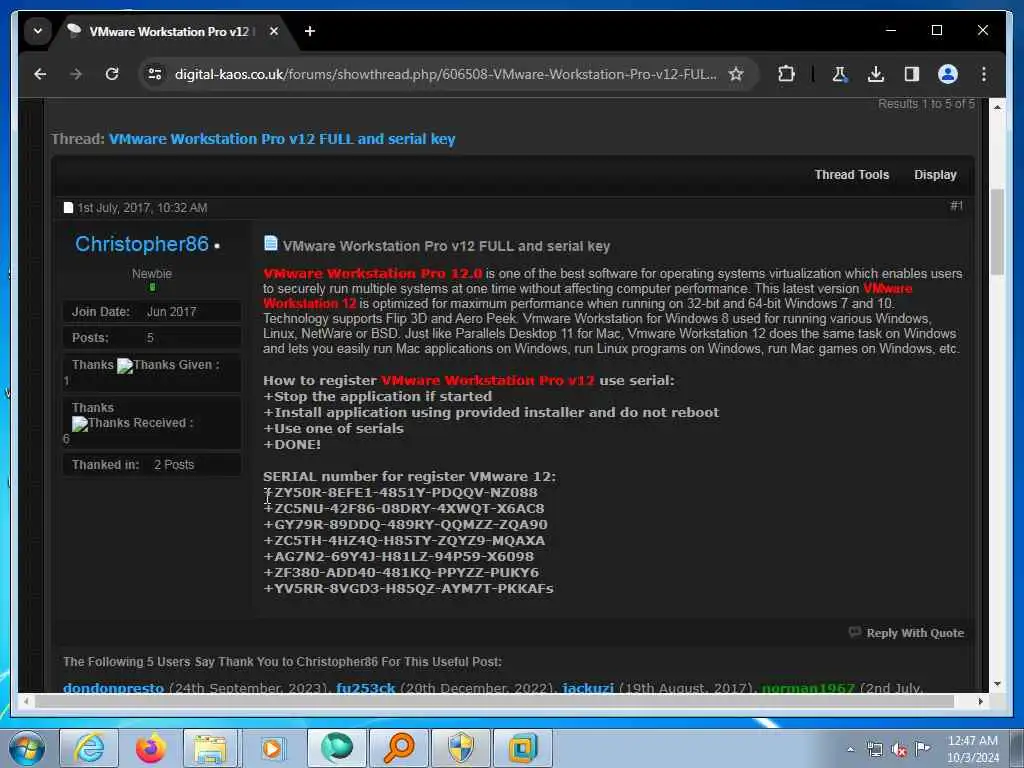Image resolution: width=1024 pixels, height=768 pixels.
Task: Launch Firefox from taskbar
Action: [150, 748]
